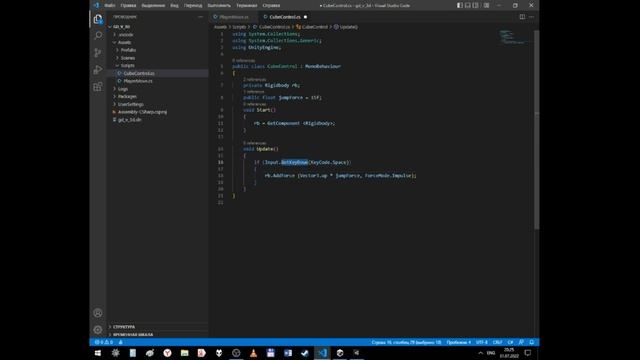This screenshot has height=360, width=640.
Task: Click the UTF-8 encoding status entry
Action: 482,342
